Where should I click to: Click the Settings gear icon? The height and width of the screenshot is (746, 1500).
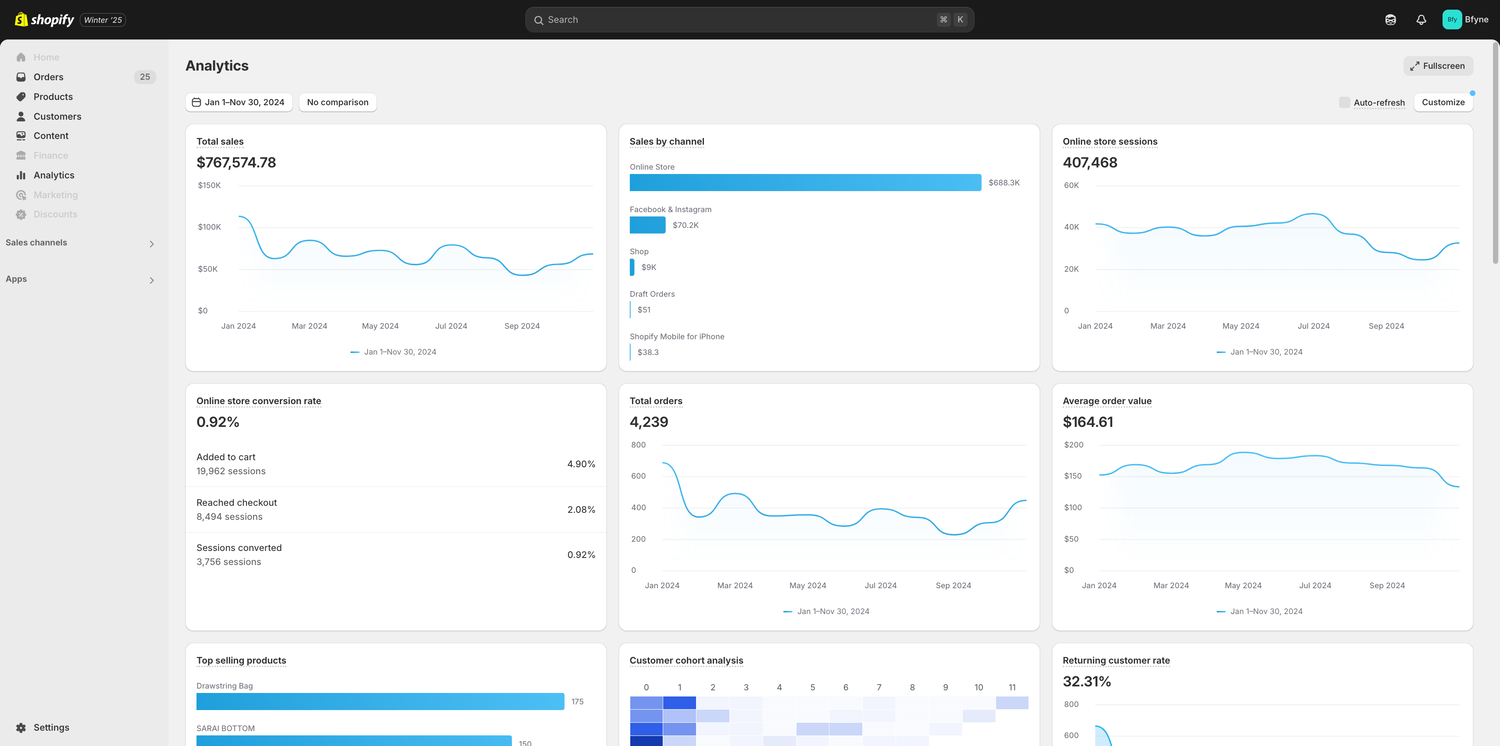[x=21, y=728]
